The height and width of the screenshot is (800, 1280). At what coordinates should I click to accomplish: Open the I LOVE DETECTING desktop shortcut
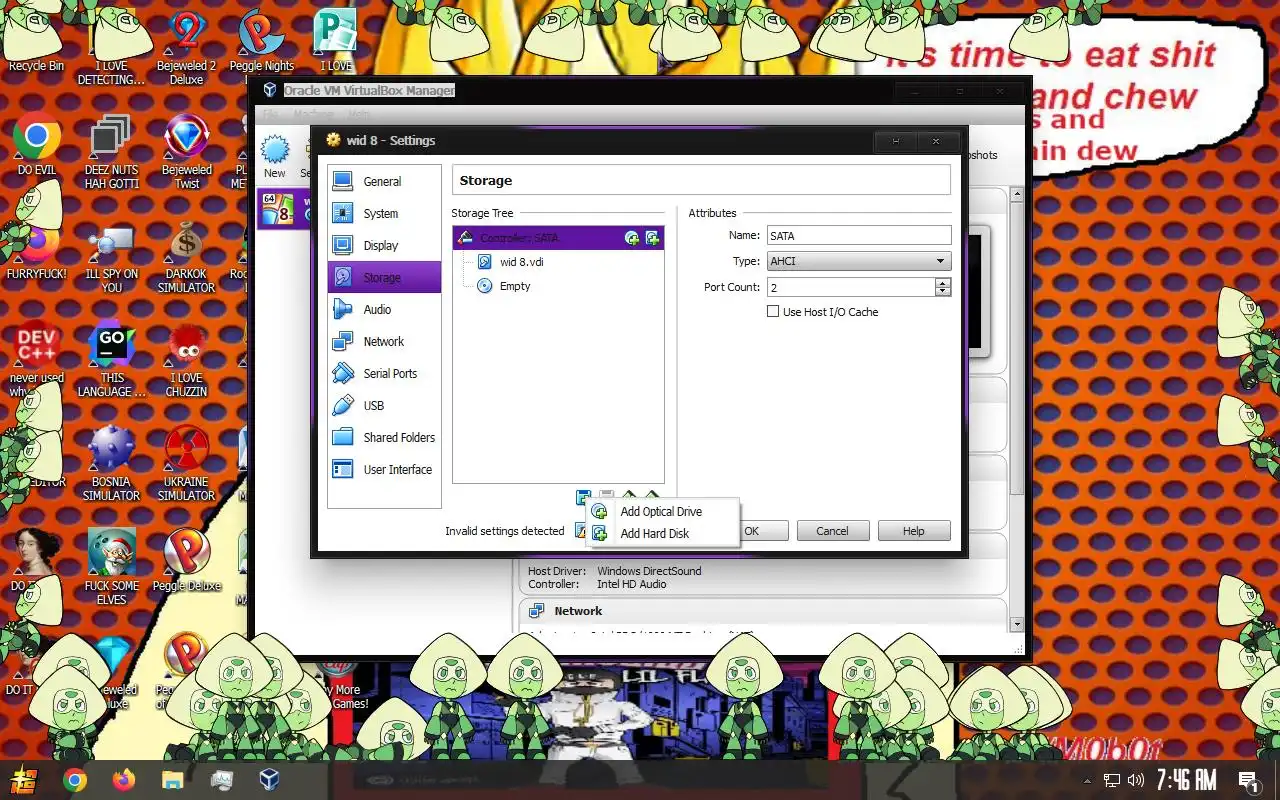point(111,48)
